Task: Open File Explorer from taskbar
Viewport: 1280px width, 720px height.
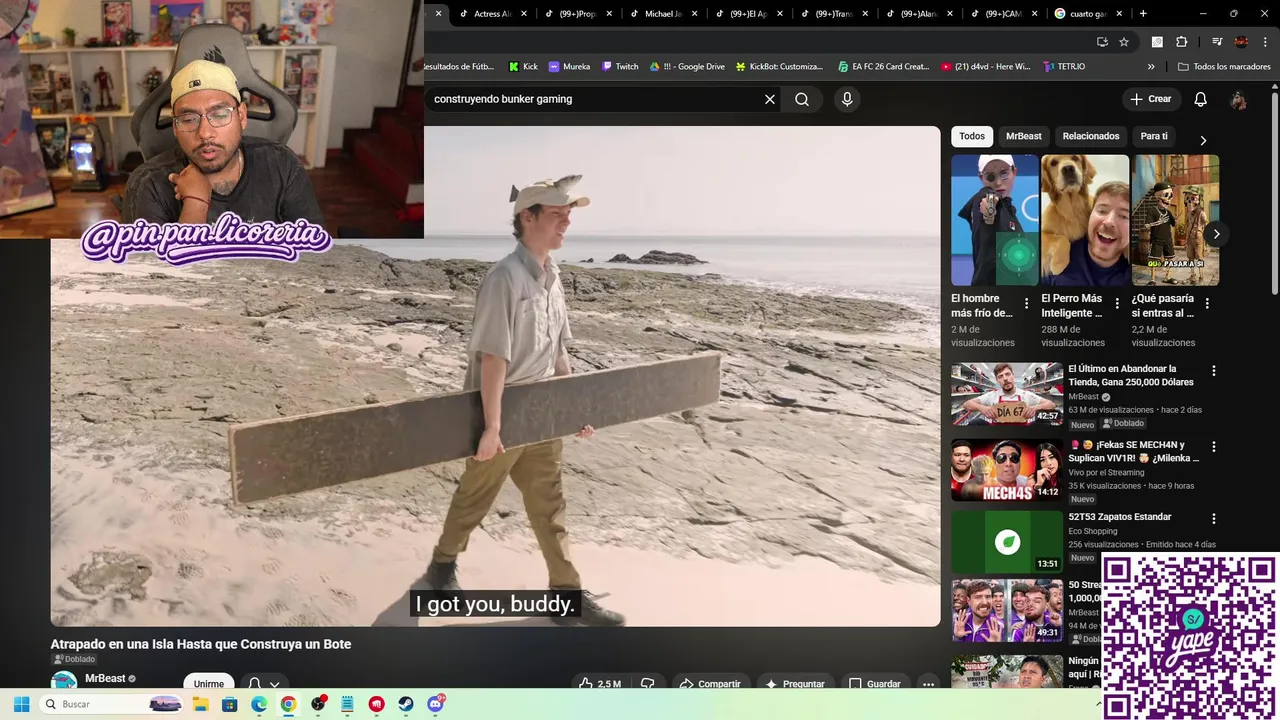Action: click(x=200, y=704)
